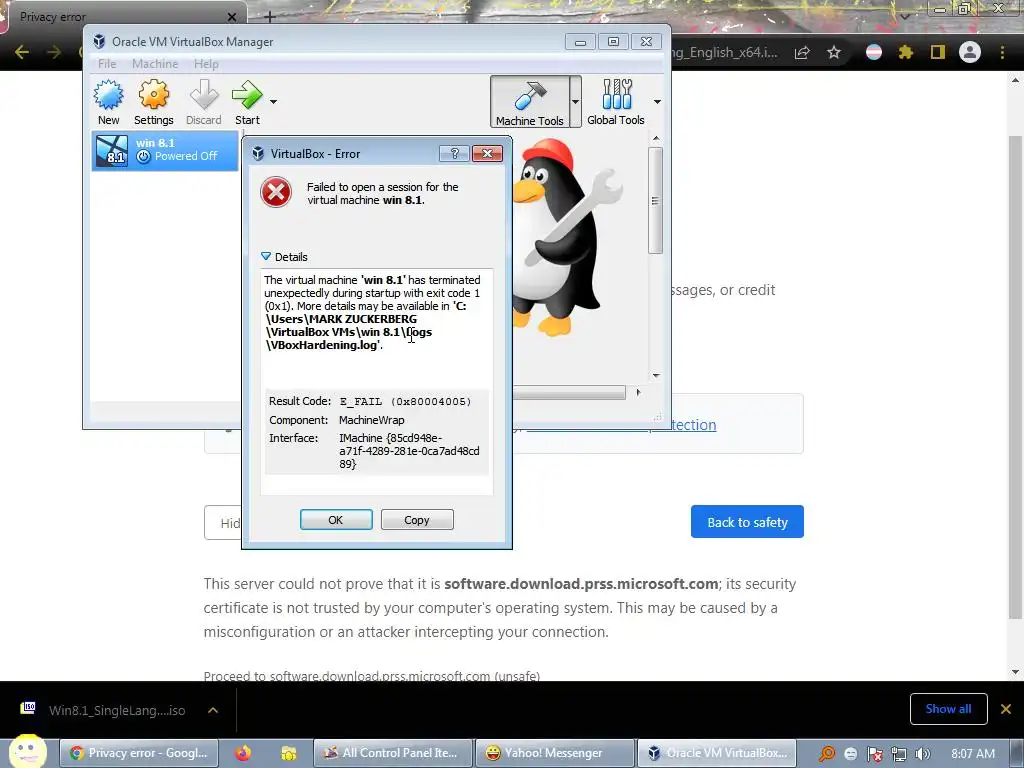Screen dimensions: 1024x768
Task: Click the striped flag extension icon
Action: (x=874, y=52)
